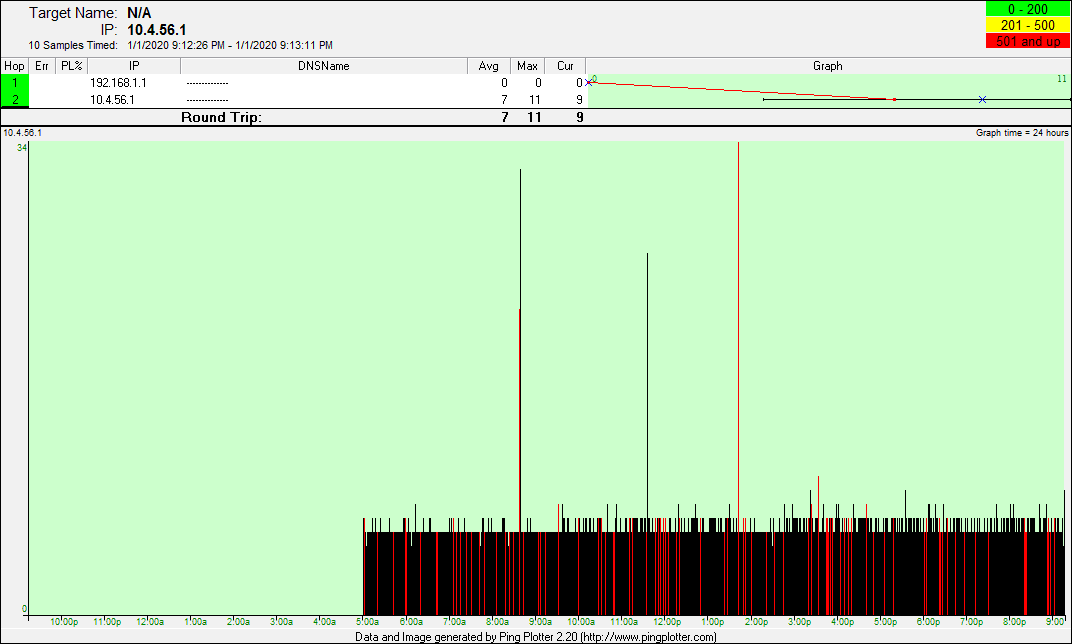Click the green hop 1 indicator
This screenshot has width=1072, height=644.
point(15,83)
